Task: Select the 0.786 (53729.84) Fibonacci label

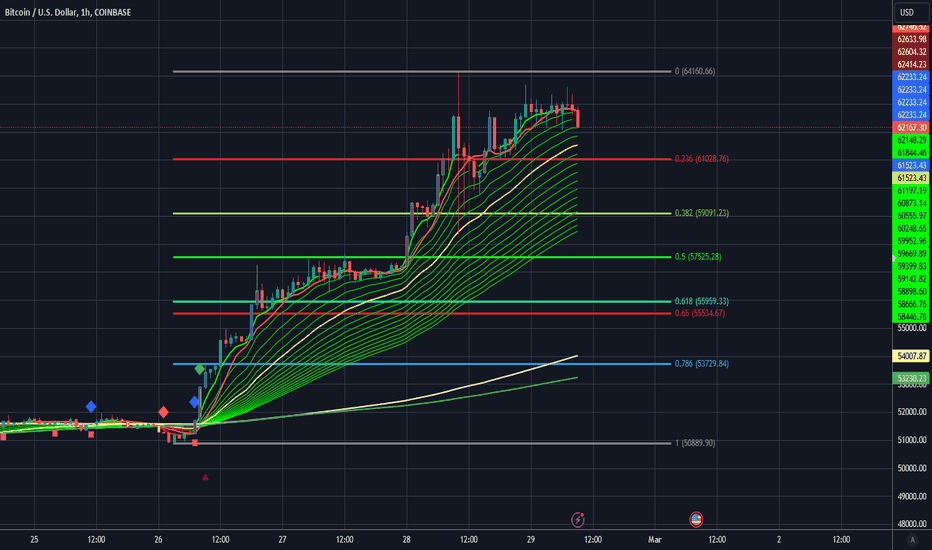Action: pos(701,363)
